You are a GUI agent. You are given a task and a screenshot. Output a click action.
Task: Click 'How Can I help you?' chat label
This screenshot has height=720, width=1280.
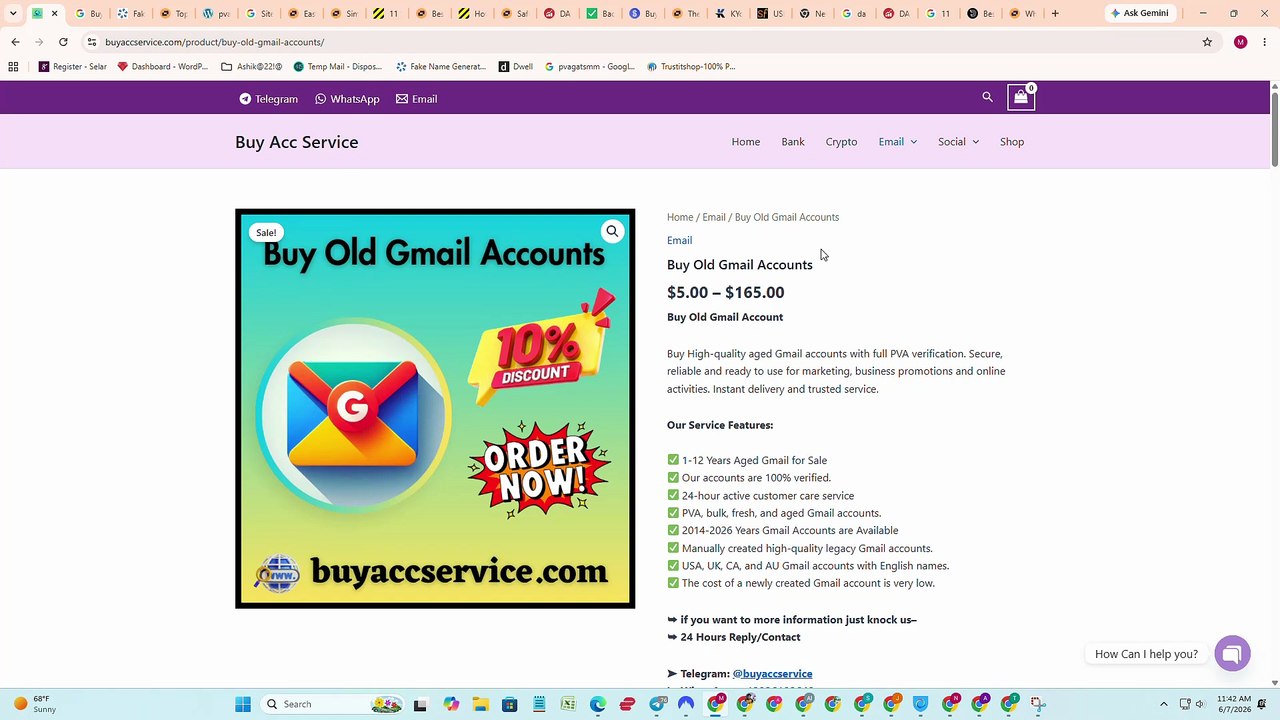(1146, 654)
